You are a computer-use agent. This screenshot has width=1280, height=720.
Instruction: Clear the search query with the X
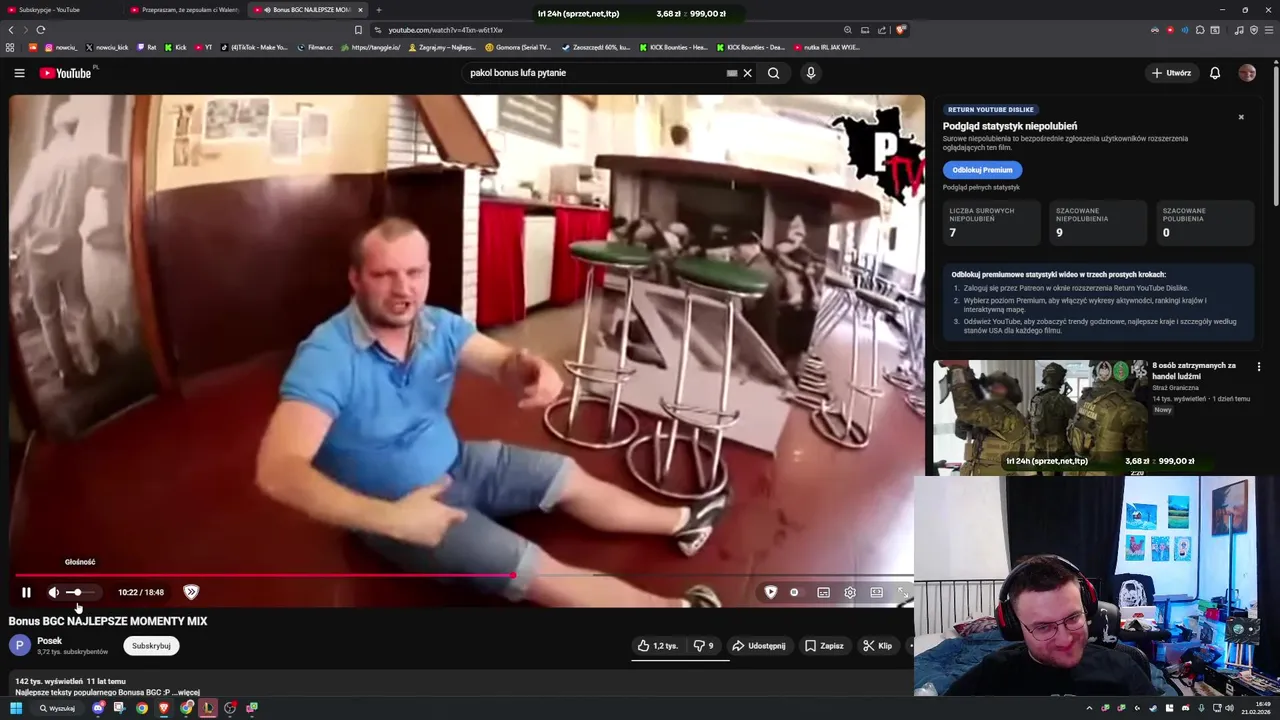tap(747, 73)
